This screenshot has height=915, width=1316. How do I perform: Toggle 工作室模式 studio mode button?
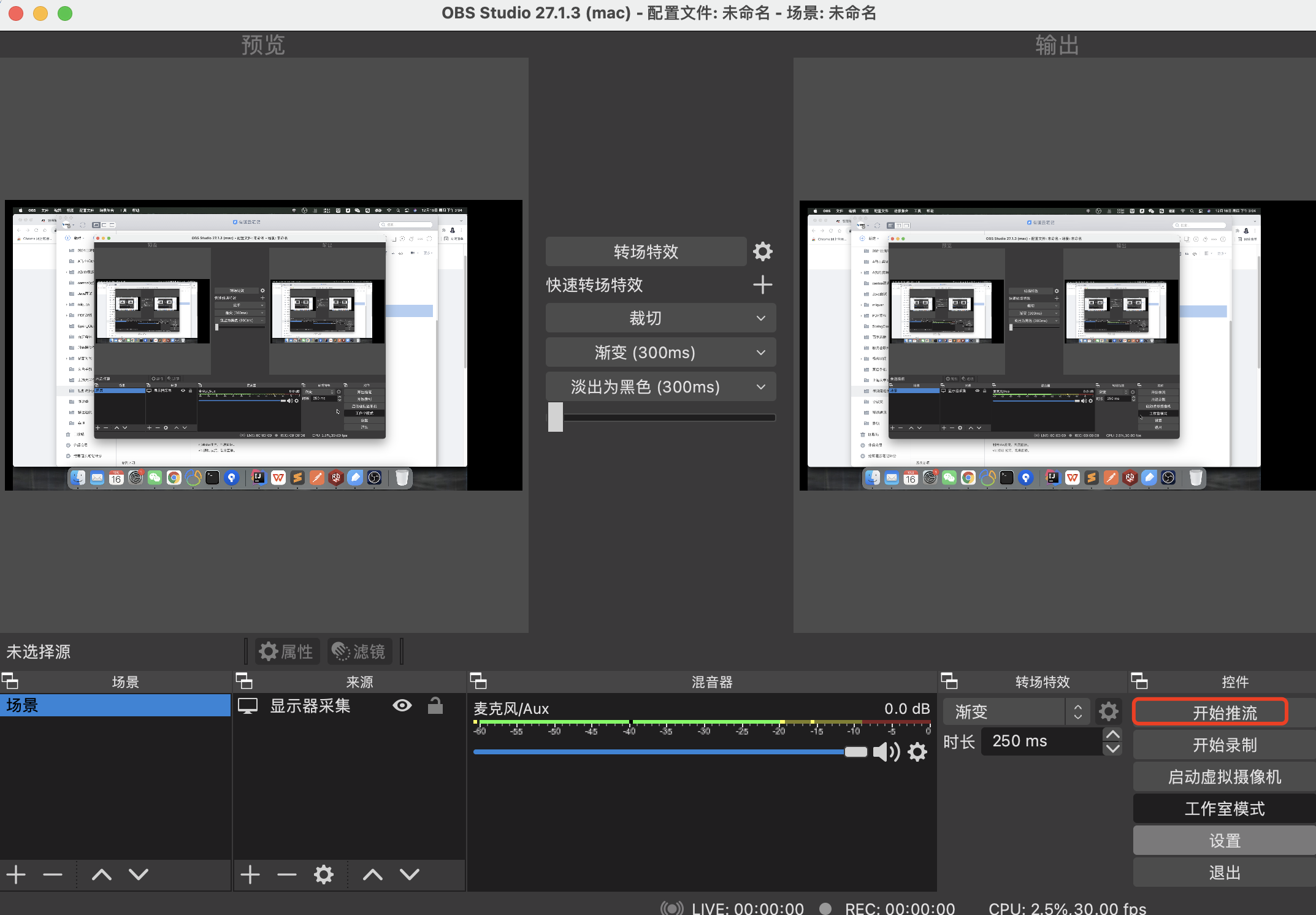(1224, 809)
